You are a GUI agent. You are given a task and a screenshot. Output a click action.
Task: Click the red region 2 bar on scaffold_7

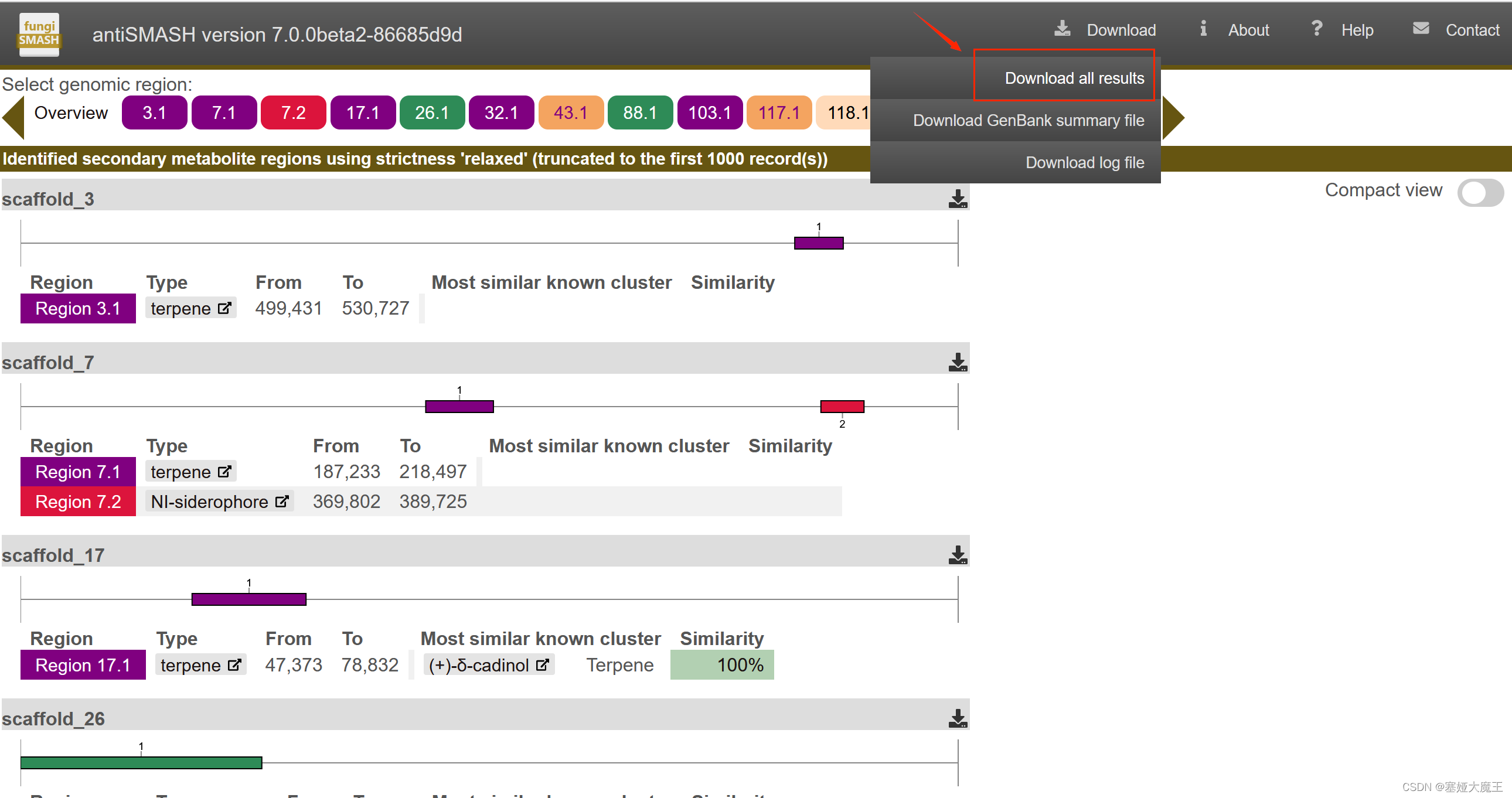coord(842,407)
